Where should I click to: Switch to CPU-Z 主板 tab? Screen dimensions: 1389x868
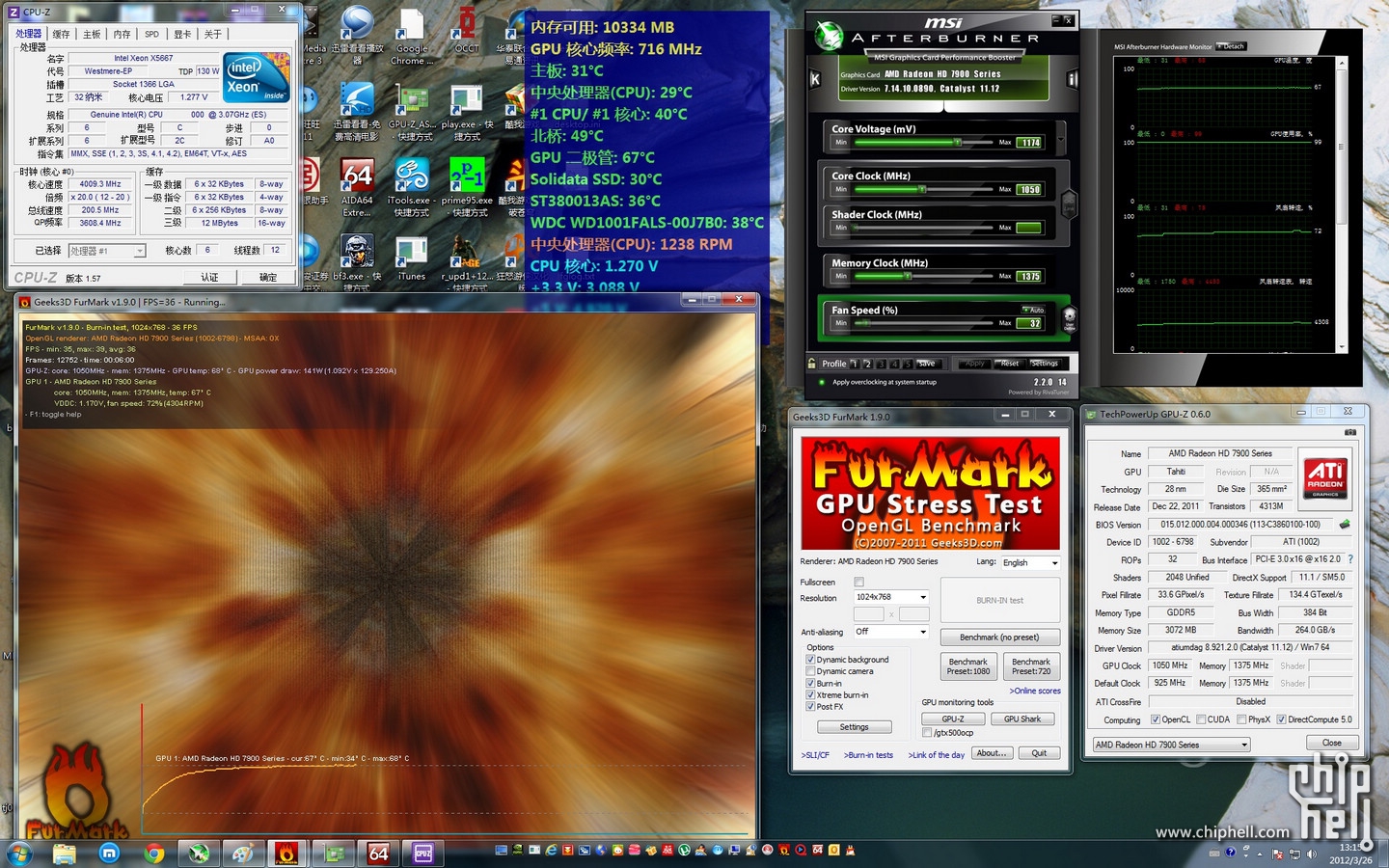[x=92, y=34]
